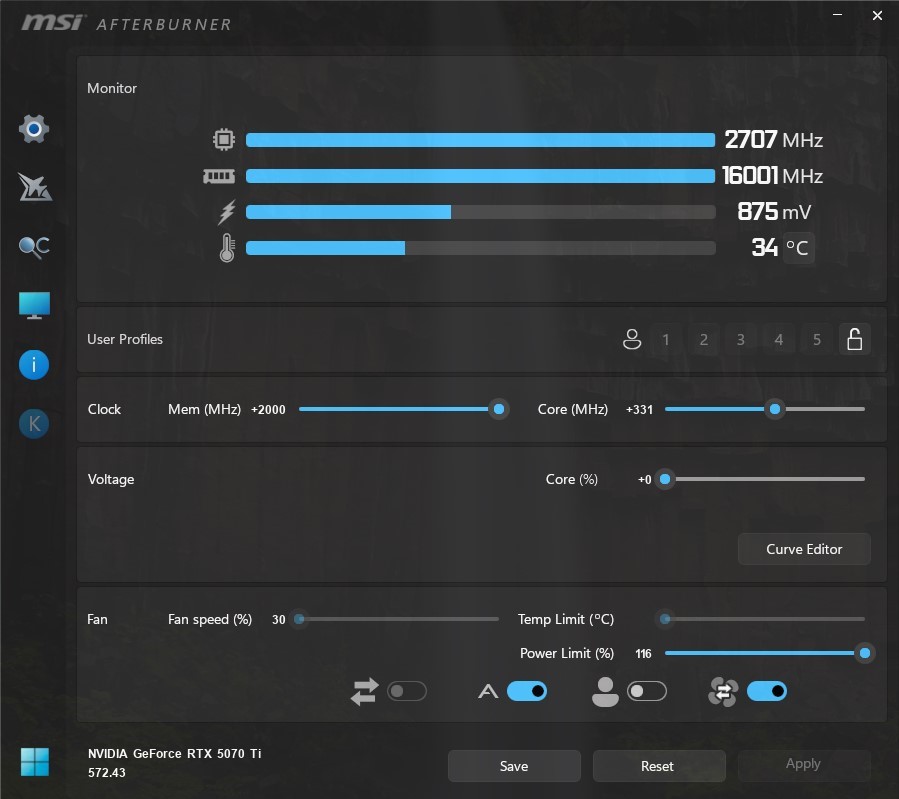
Task: Click the auto fan 'A' icon
Action: tap(488, 692)
